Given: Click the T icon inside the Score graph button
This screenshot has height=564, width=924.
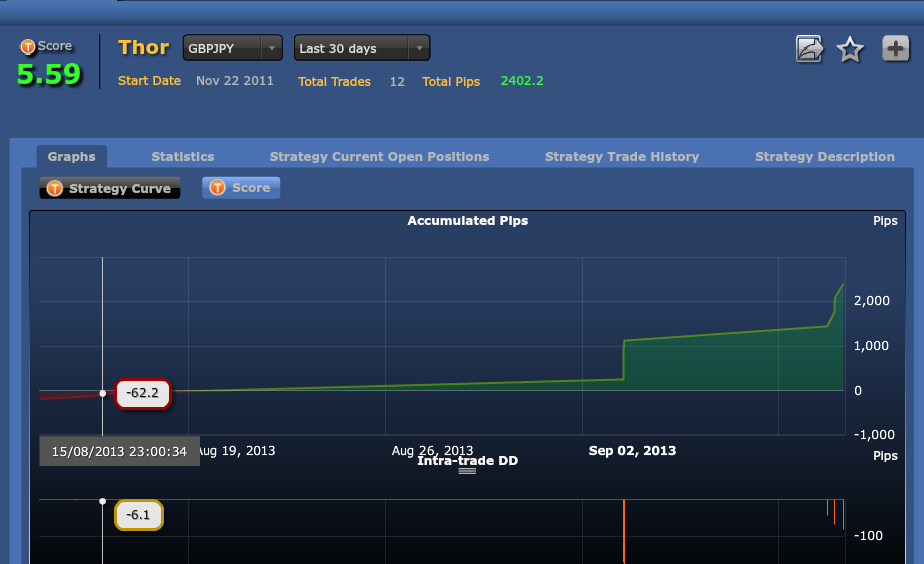Looking at the screenshot, I should point(217,187).
